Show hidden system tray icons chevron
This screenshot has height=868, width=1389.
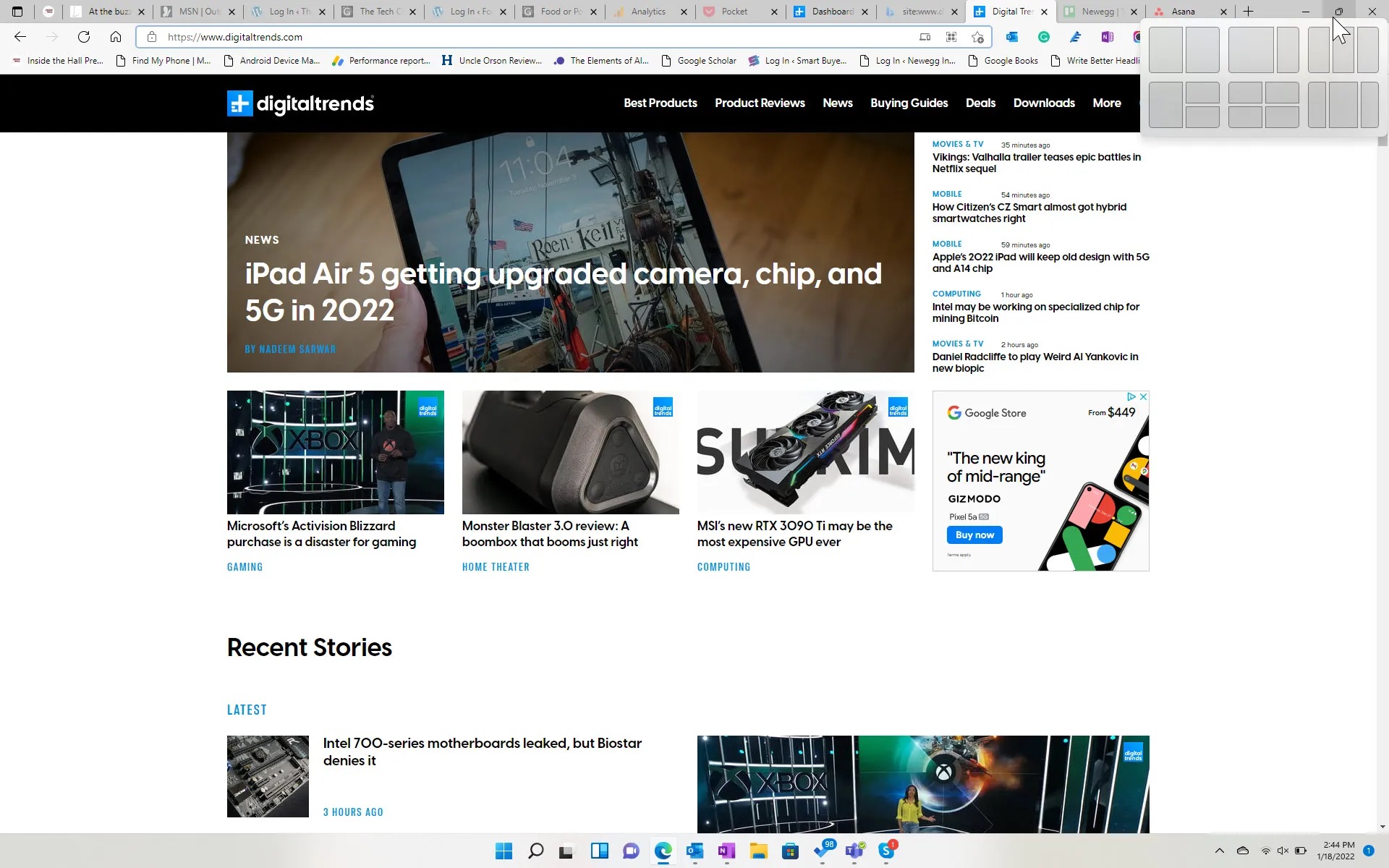point(1219,851)
